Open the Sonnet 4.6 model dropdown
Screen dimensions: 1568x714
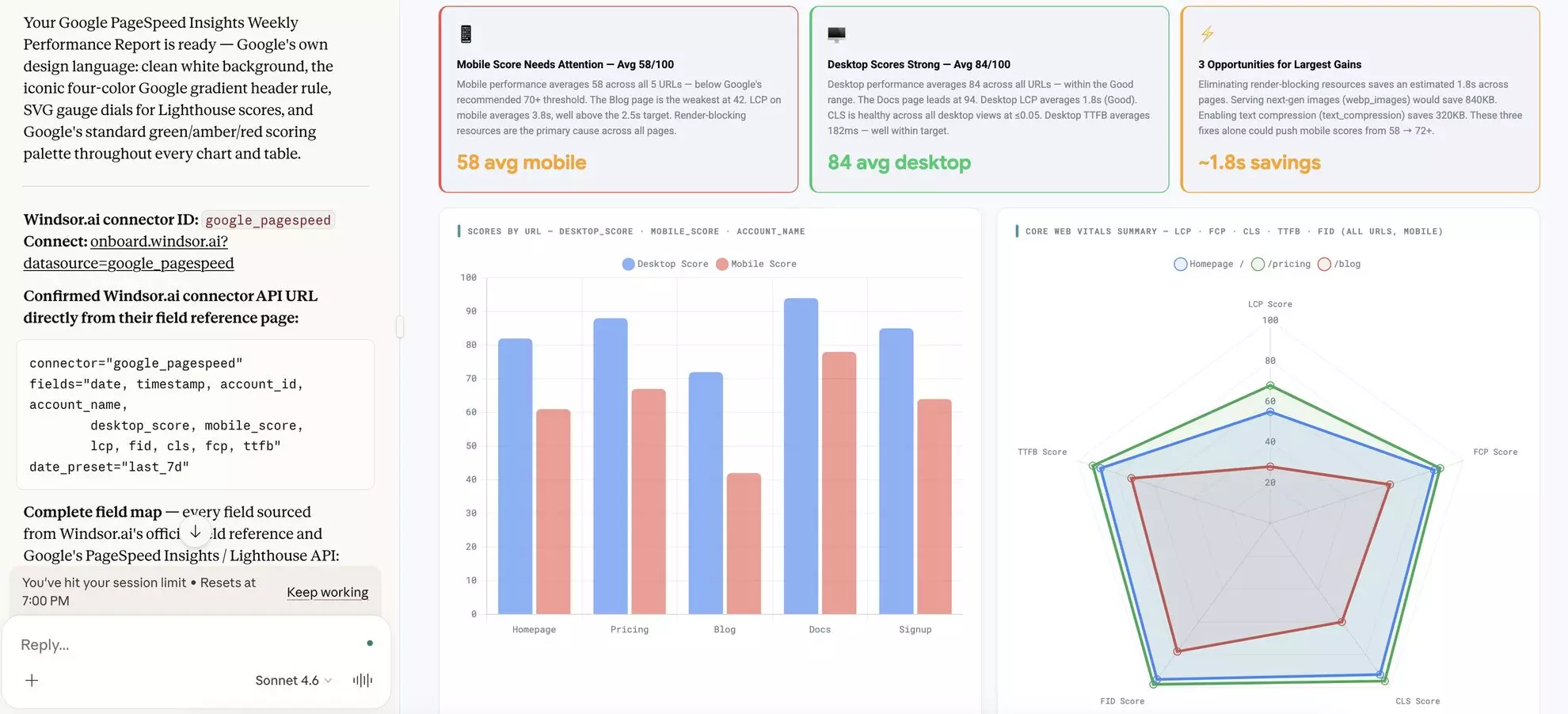pyautogui.click(x=291, y=680)
